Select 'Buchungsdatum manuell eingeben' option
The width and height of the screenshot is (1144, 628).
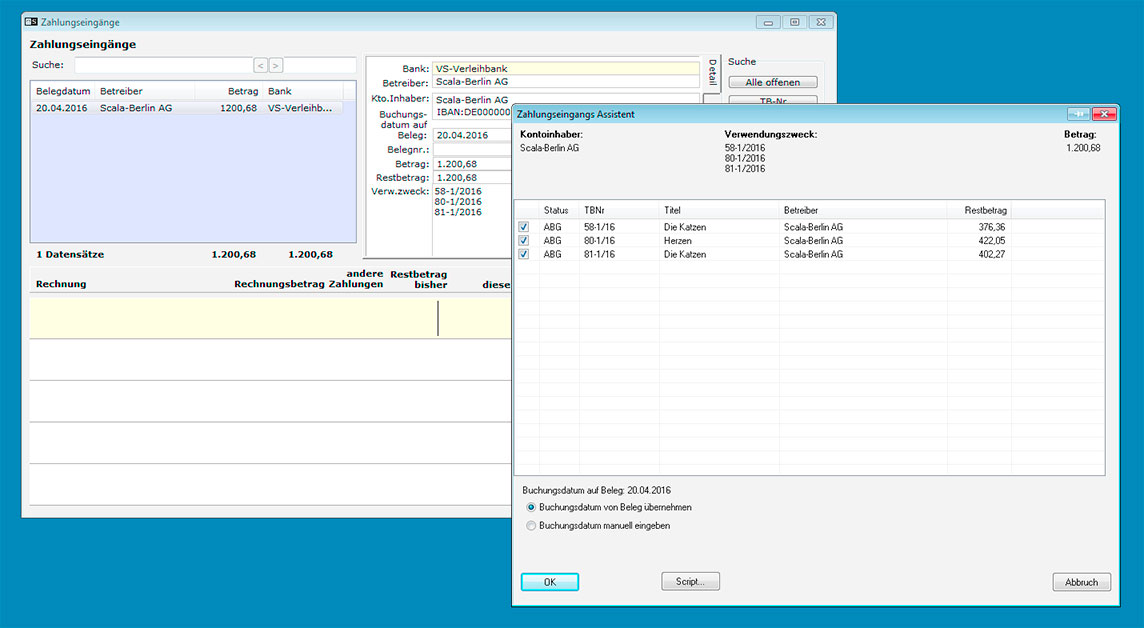(x=531, y=525)
